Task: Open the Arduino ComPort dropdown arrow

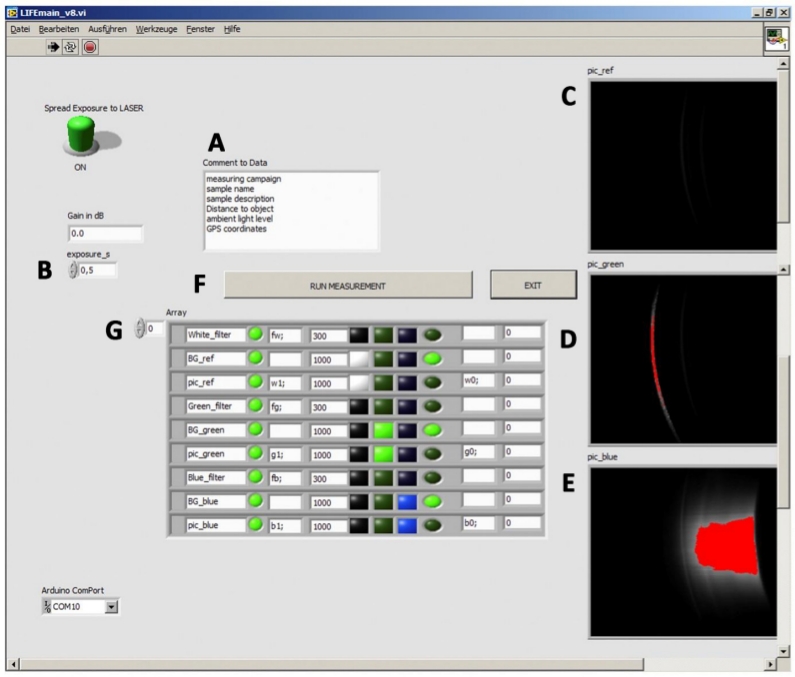Action: 111,607
